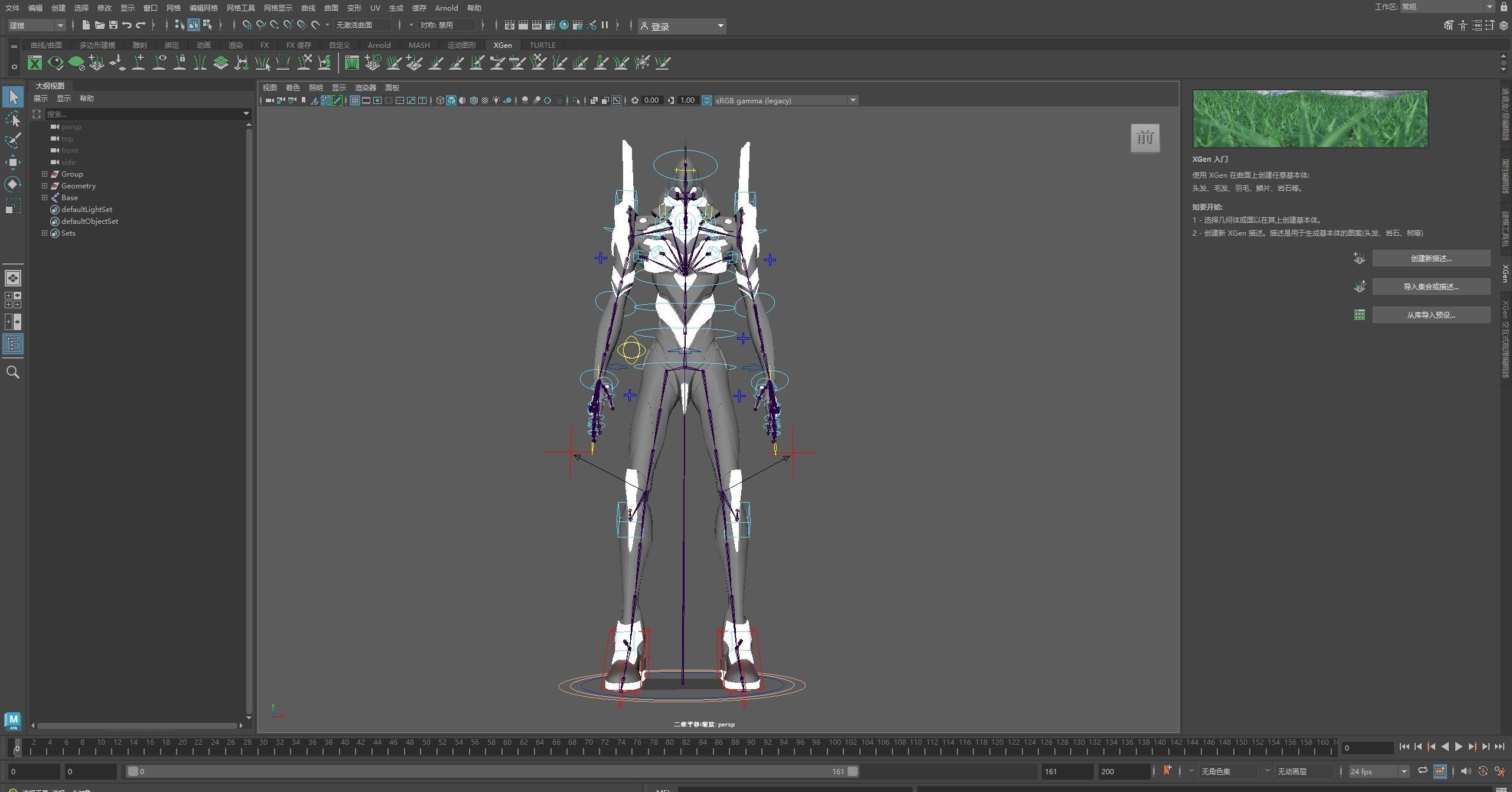Go to start of playback range
The height and width of the screenshot is (792, 1512).
[1404, 747]
